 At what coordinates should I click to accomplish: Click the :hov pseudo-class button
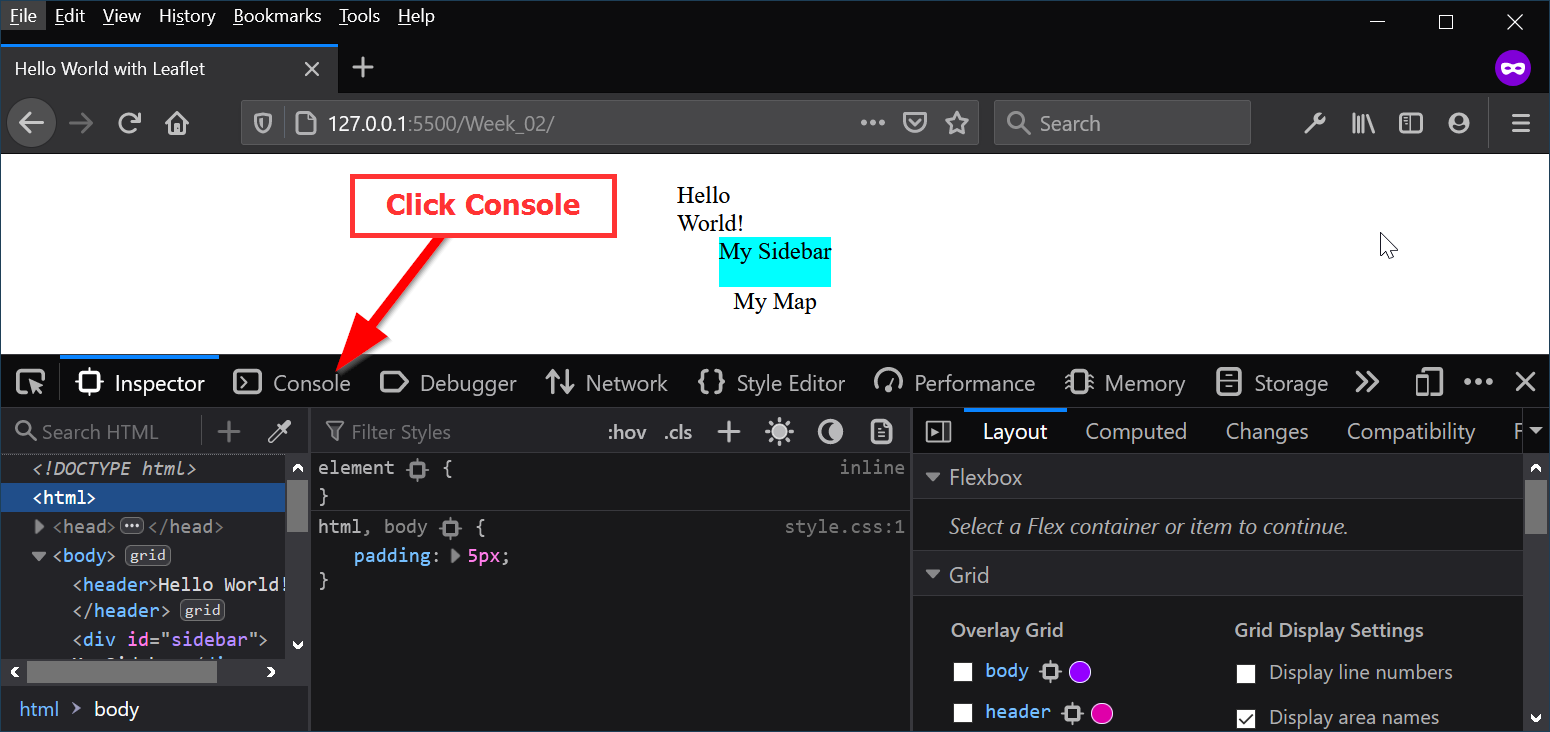click(x=627, y=432)
